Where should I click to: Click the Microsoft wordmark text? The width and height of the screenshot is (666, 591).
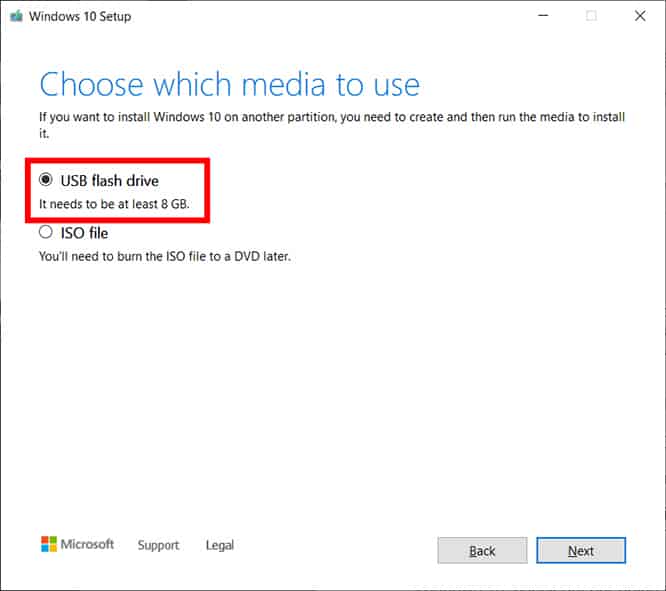(88, 544)
